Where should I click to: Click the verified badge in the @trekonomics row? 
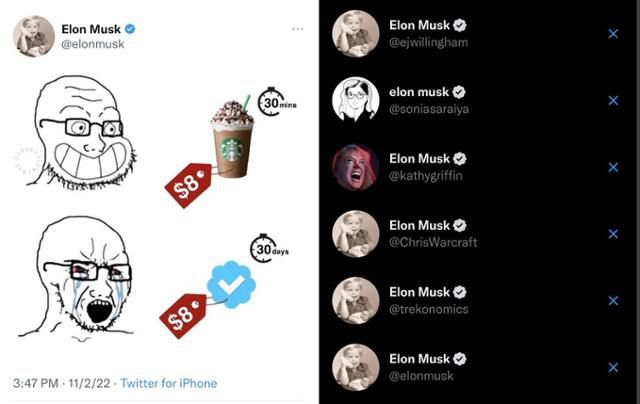pyautogui.click(x=460, y=292)
